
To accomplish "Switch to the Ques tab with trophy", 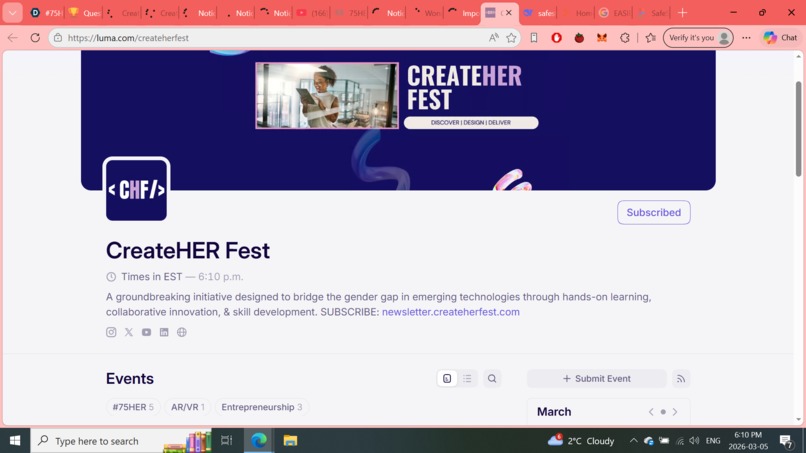I will (x=85, y=13).
